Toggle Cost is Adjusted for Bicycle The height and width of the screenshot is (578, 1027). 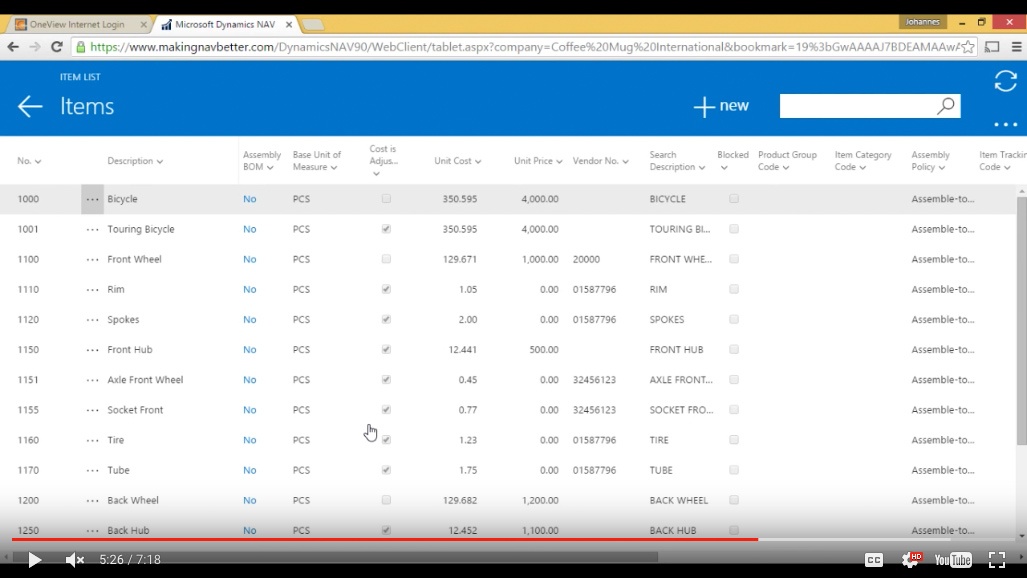(386, 199)
